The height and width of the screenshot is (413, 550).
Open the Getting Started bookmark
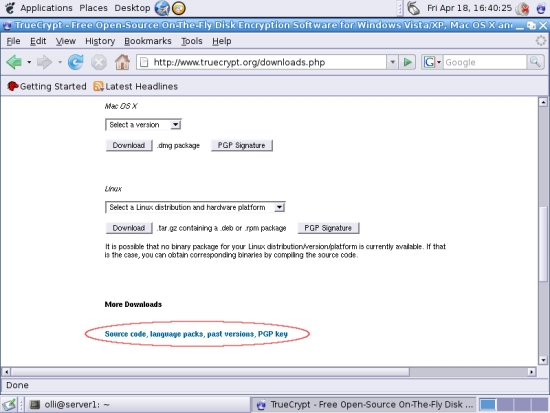tap(47, 86)
